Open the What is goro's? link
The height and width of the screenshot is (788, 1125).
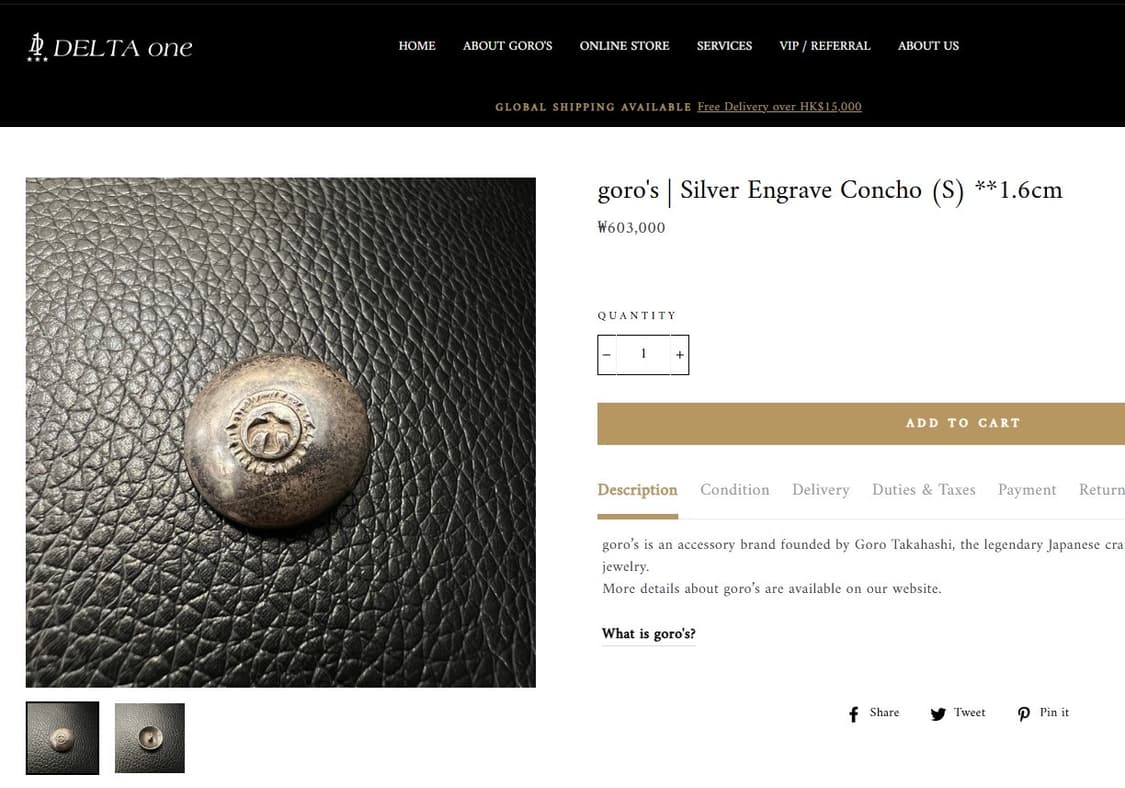[x=649, y=634]
